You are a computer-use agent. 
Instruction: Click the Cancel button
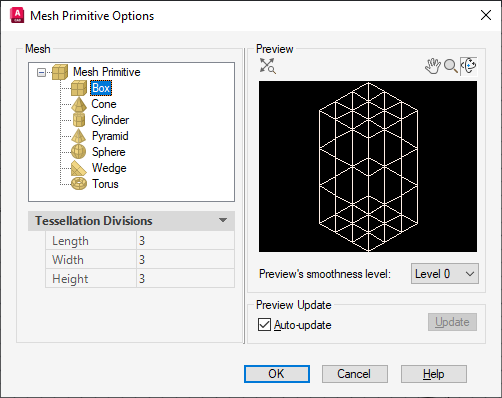355,374
